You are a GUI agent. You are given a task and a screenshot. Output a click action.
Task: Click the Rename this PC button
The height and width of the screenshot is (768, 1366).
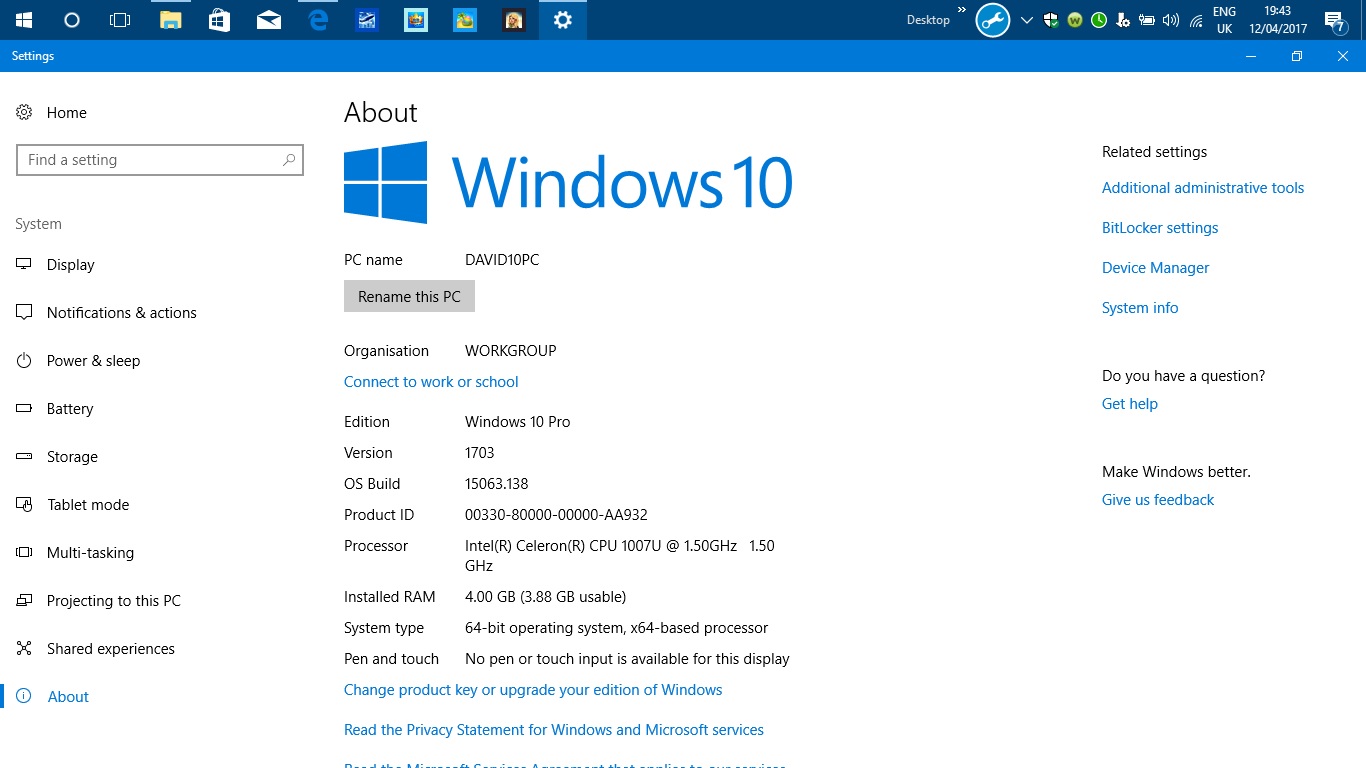click(x=409, y=297)
